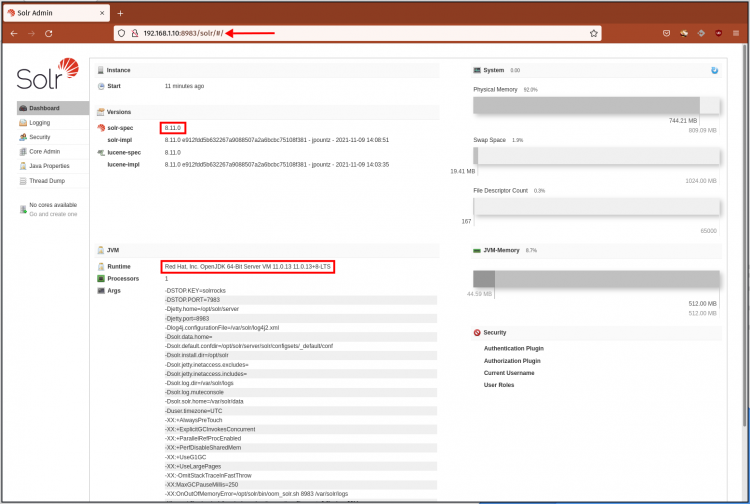
Task: Click the lucene-spec version value
Action: pyautogui.click(x=173, y=153)
